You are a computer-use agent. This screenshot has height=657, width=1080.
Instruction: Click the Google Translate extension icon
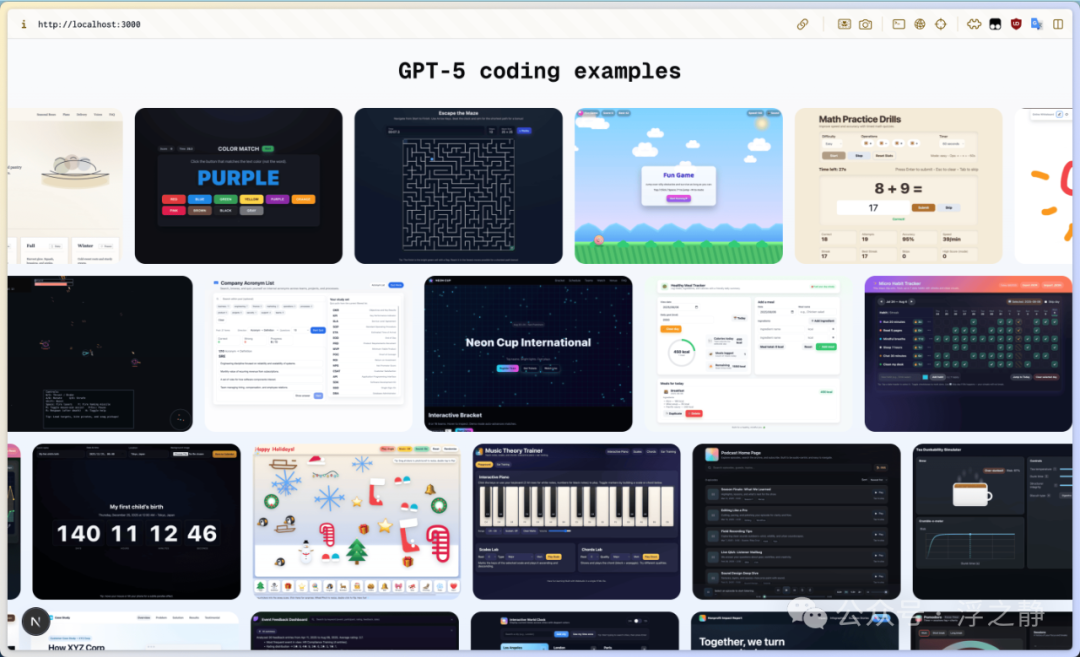[x=1037, y=24]
